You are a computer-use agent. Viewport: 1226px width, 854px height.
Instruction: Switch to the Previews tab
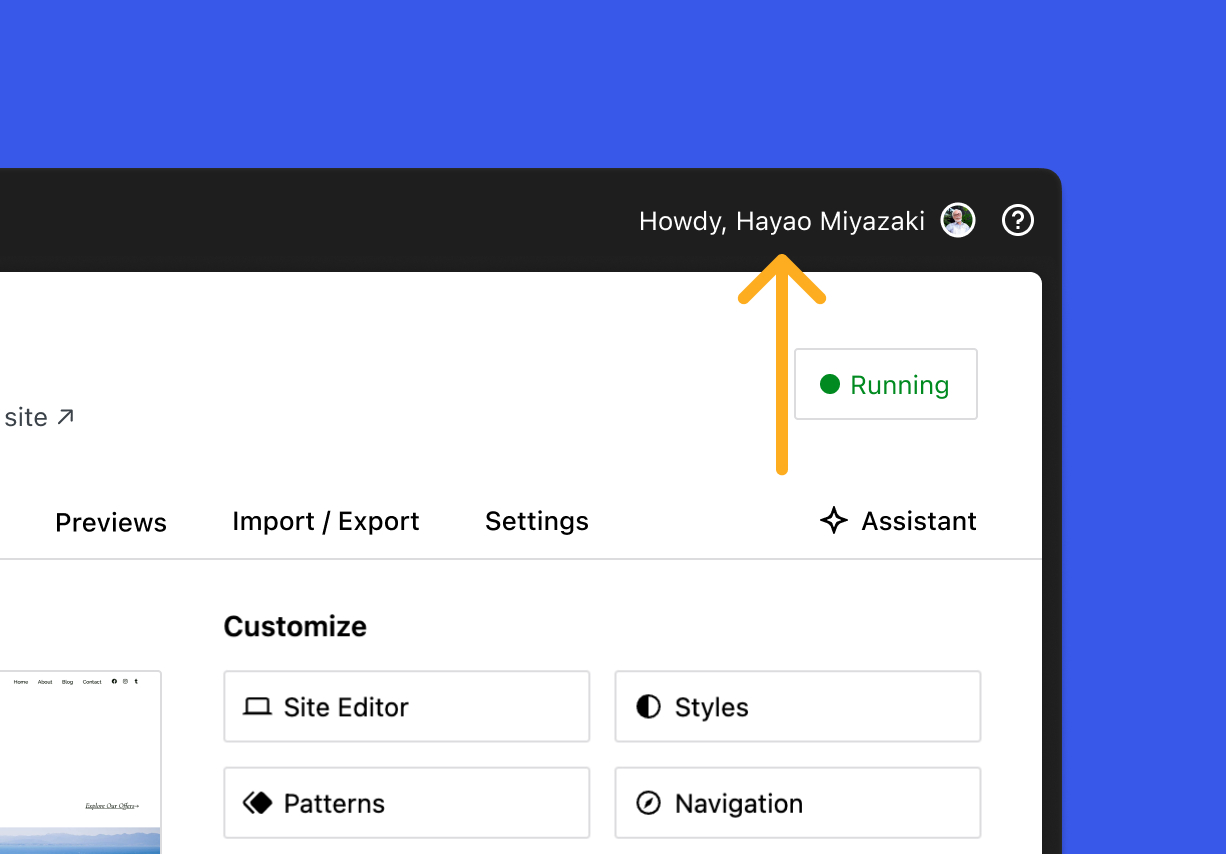[110, 521]
